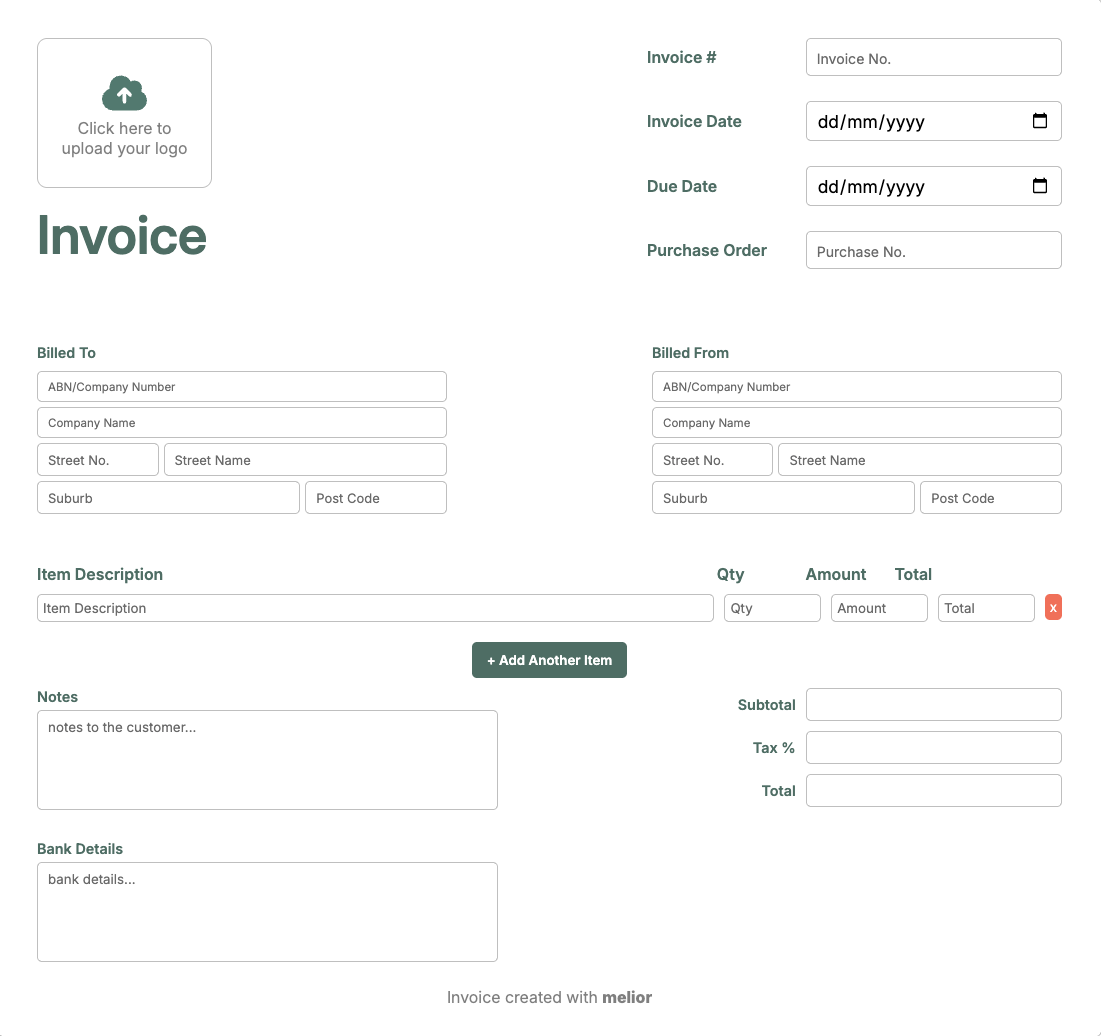Screen dimensions: 1101x1036
Task: Click the melior link in footer
Action: point(627,997)
